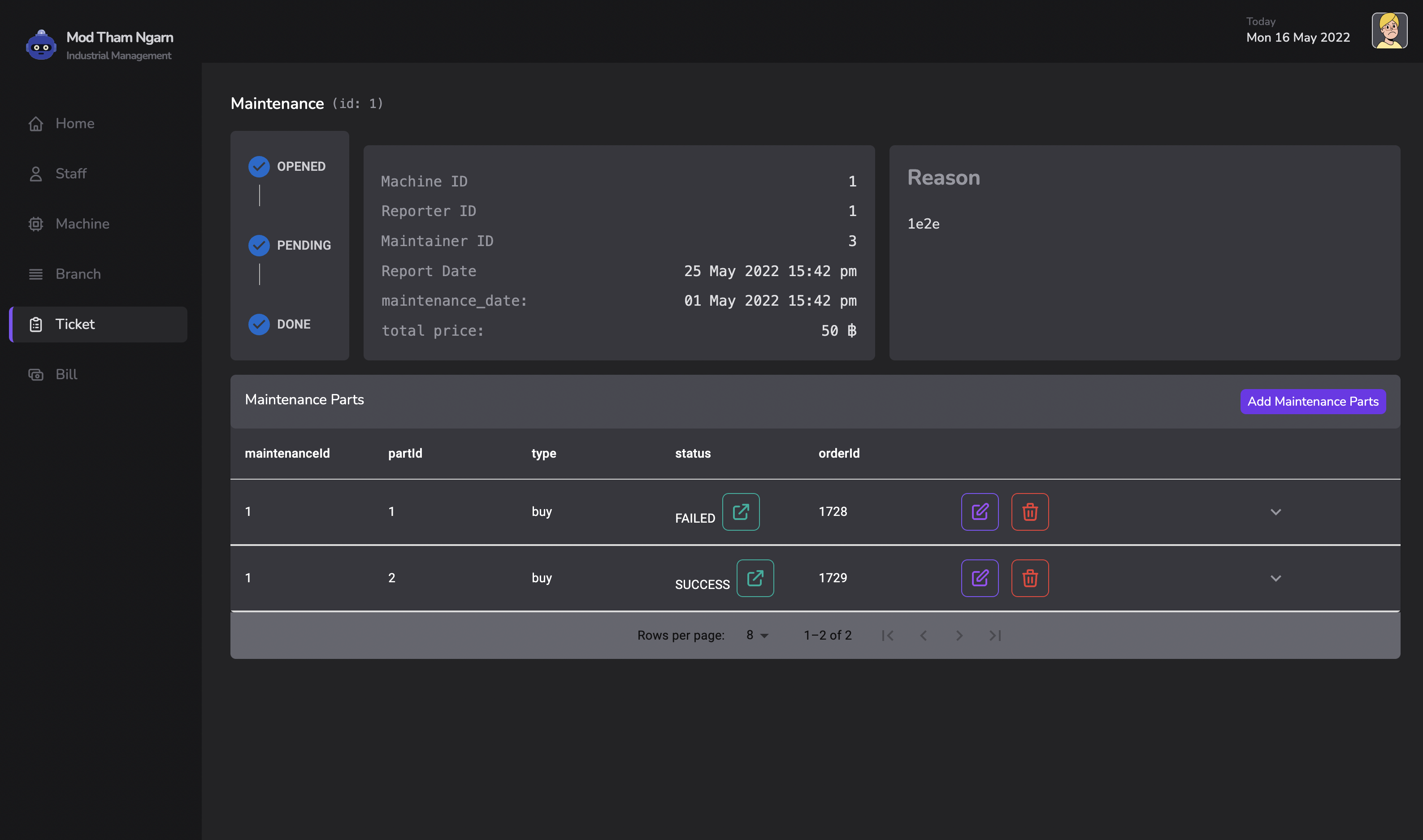
Task: Expand the row with order 1728
Action: tap(1275, 512)
